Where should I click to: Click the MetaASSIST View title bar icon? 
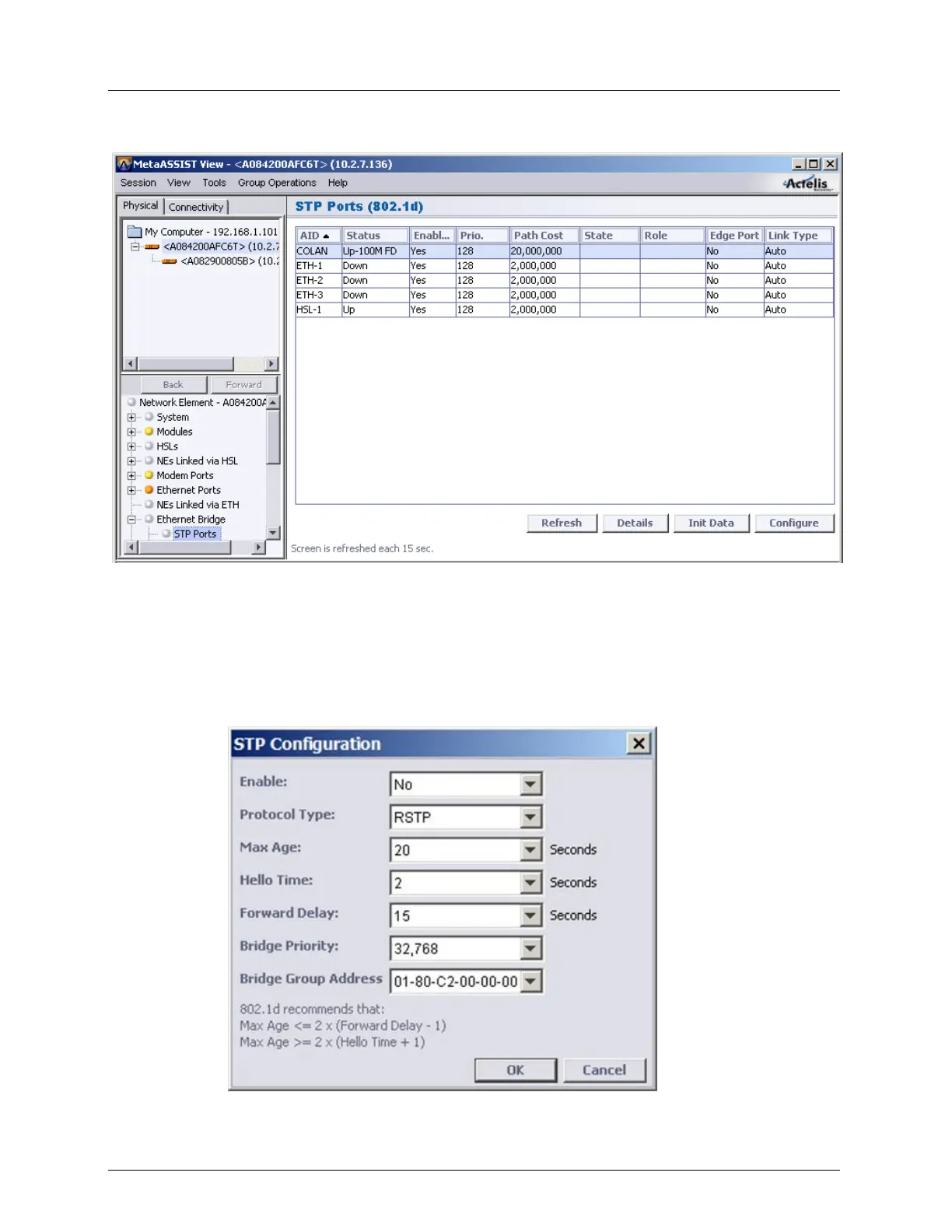pos(124,164)
